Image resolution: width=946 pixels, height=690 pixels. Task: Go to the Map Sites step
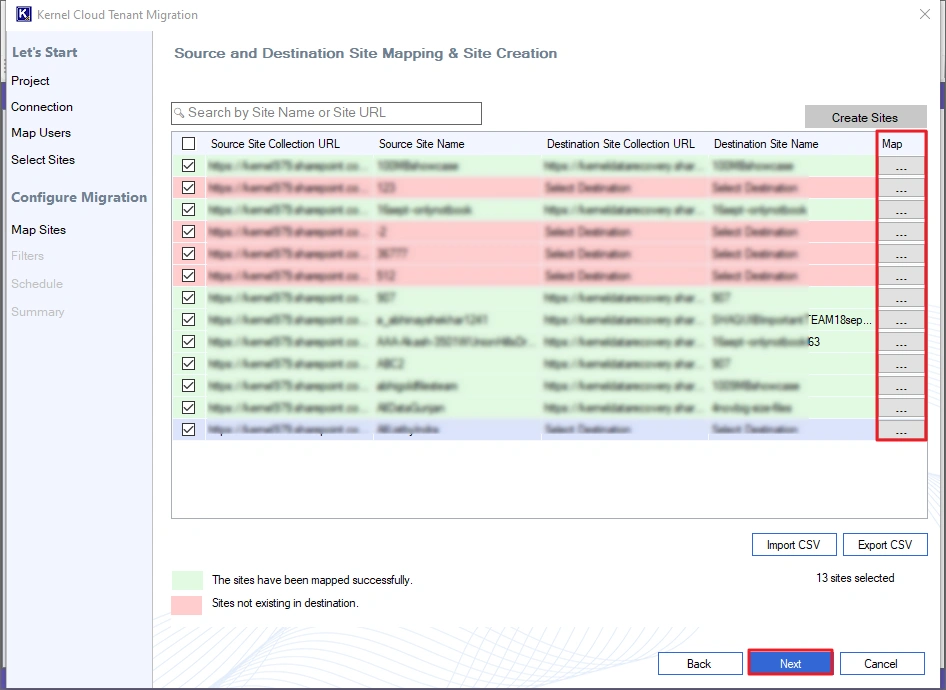[x=38, y=229]
